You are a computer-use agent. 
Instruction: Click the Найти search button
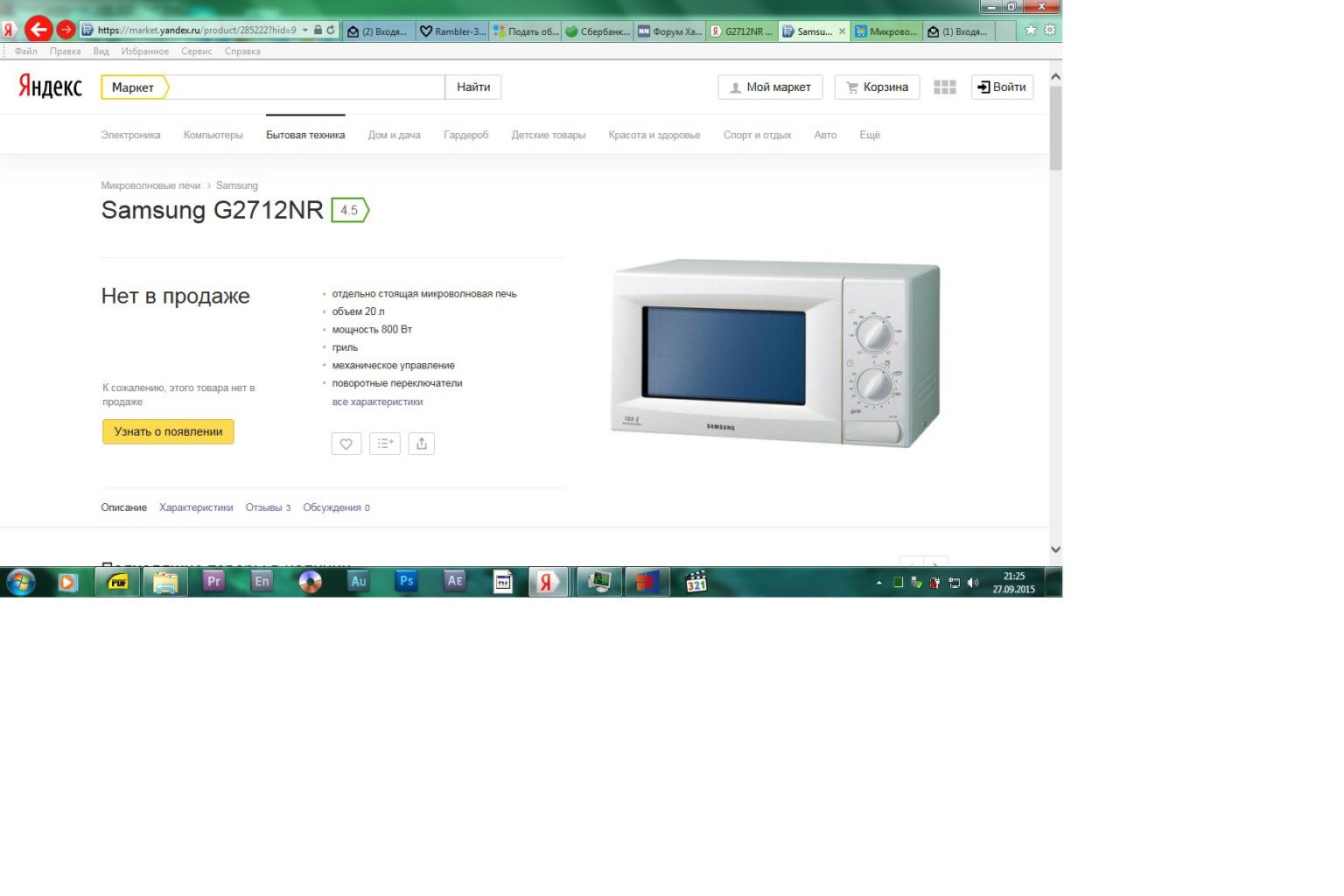coord(473,87)
